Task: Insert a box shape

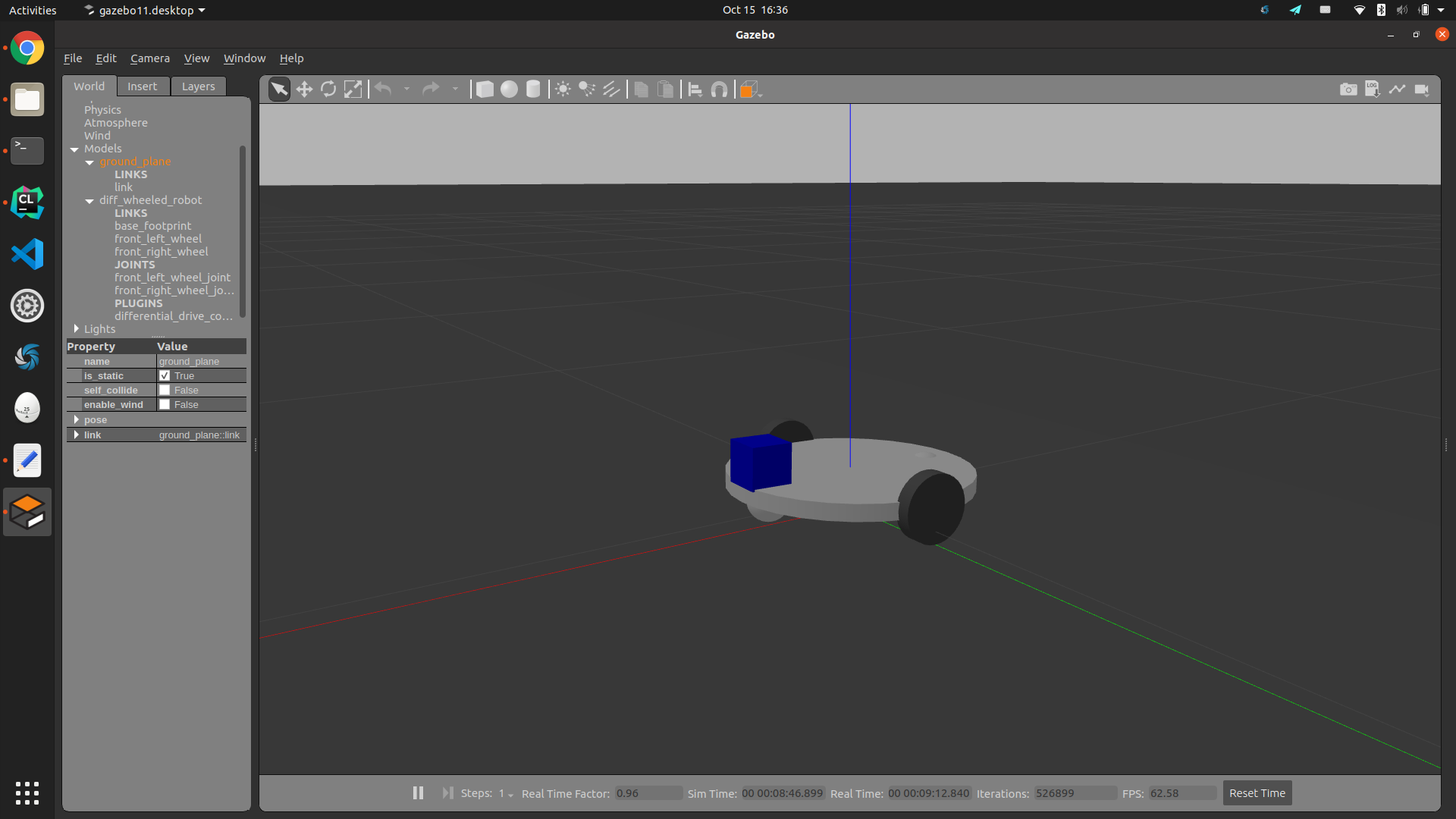Action: coord(485,89)
